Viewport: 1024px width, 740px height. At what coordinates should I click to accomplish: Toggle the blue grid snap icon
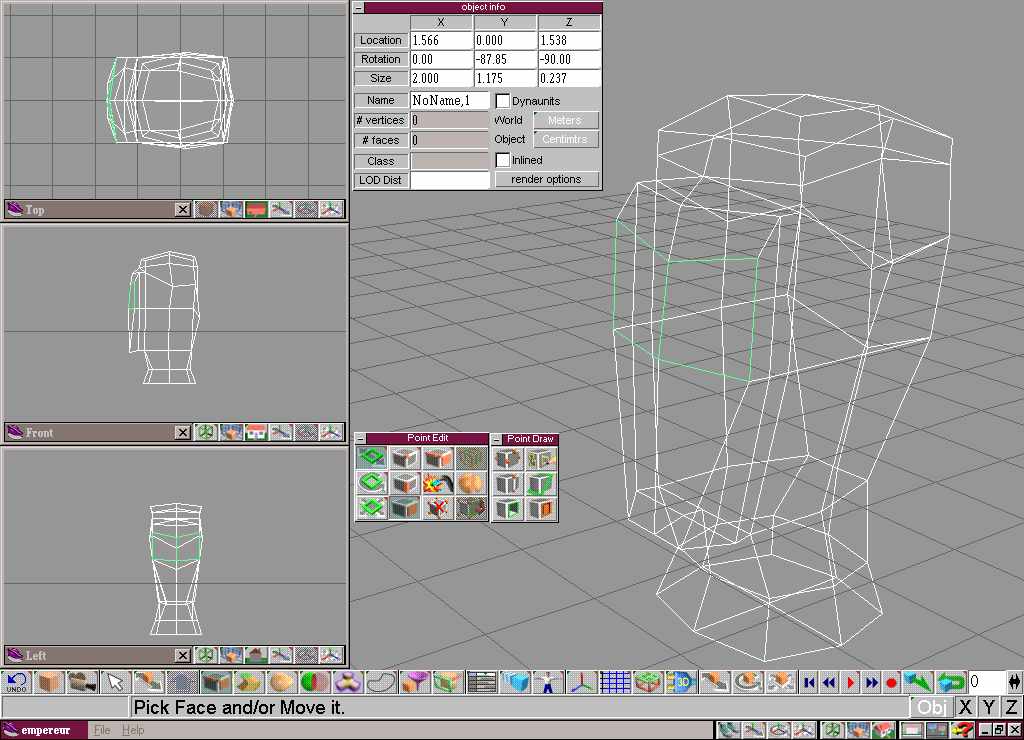coord(615,683)
